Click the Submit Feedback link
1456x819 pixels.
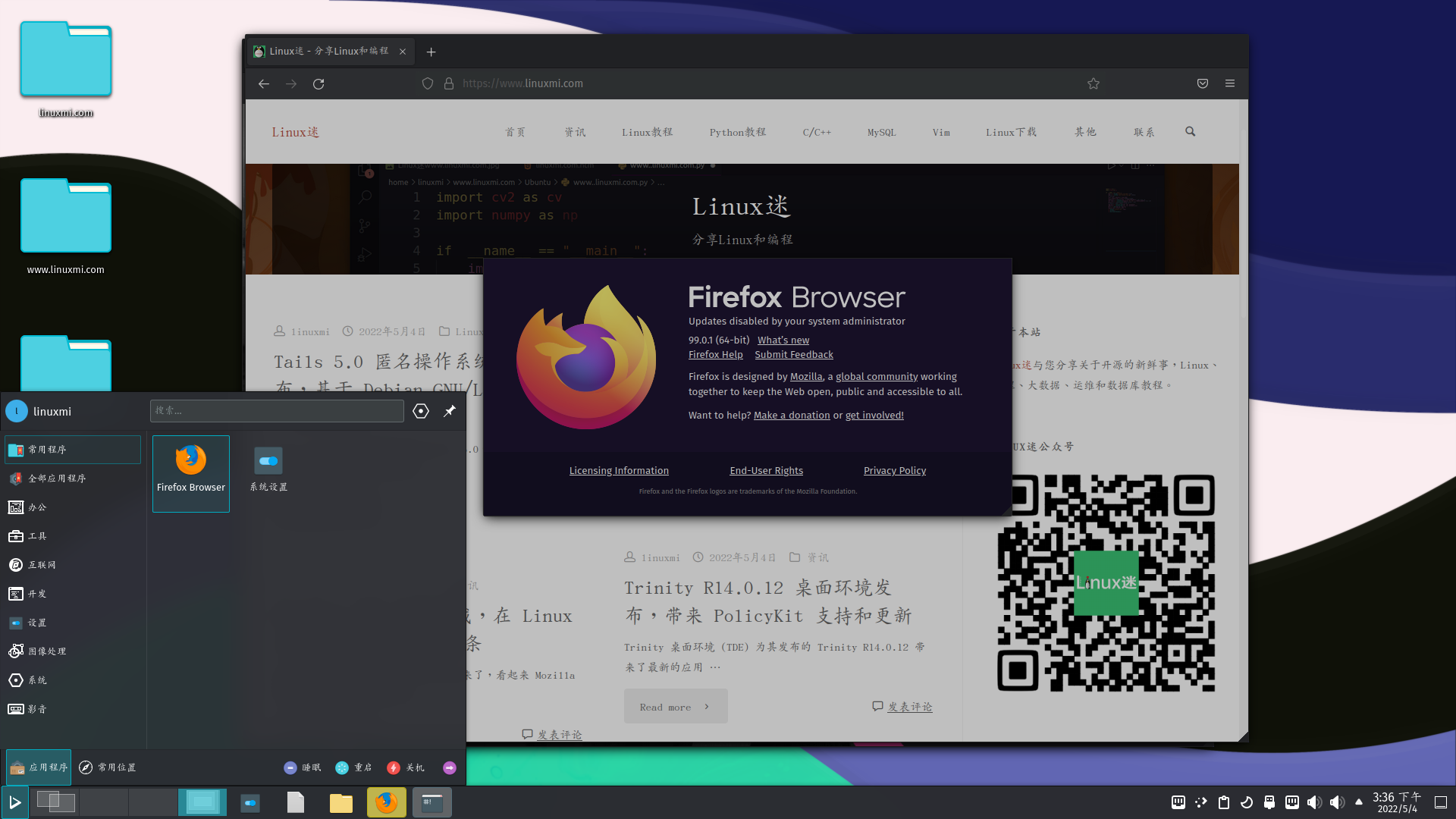(x=794, y=354)
